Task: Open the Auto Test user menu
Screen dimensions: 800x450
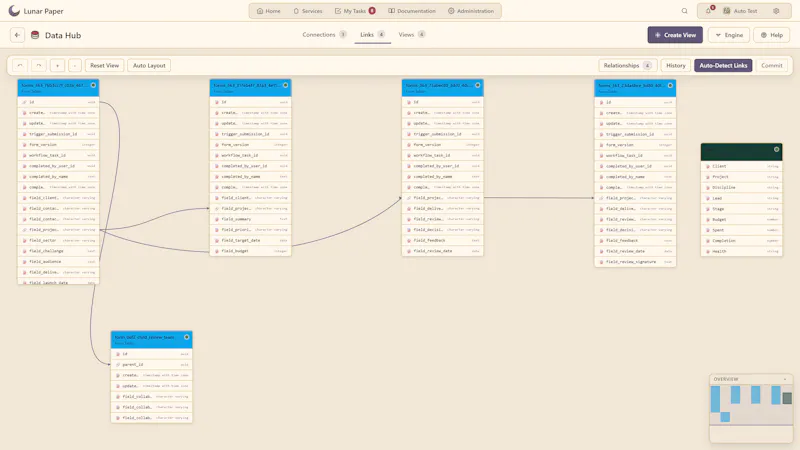Action: [x=740, y=11]
